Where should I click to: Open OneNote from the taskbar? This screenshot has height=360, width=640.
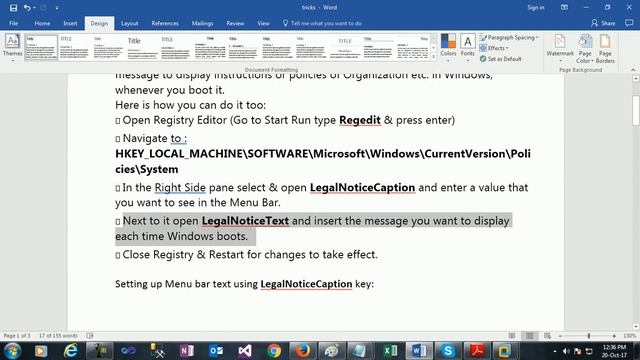pyautogui.click(x=187, y=351)
